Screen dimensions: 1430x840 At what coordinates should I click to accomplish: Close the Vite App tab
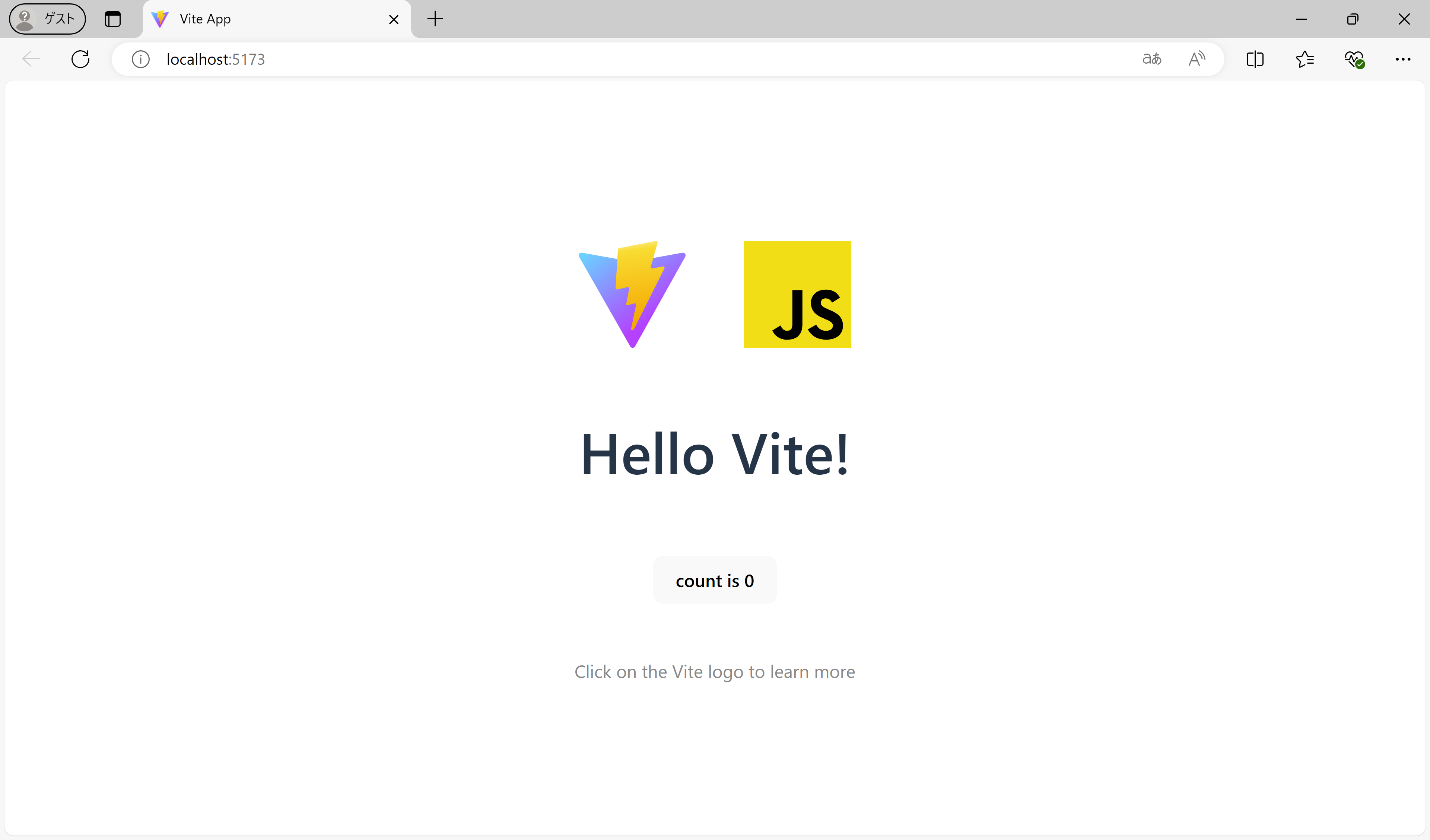394,19
